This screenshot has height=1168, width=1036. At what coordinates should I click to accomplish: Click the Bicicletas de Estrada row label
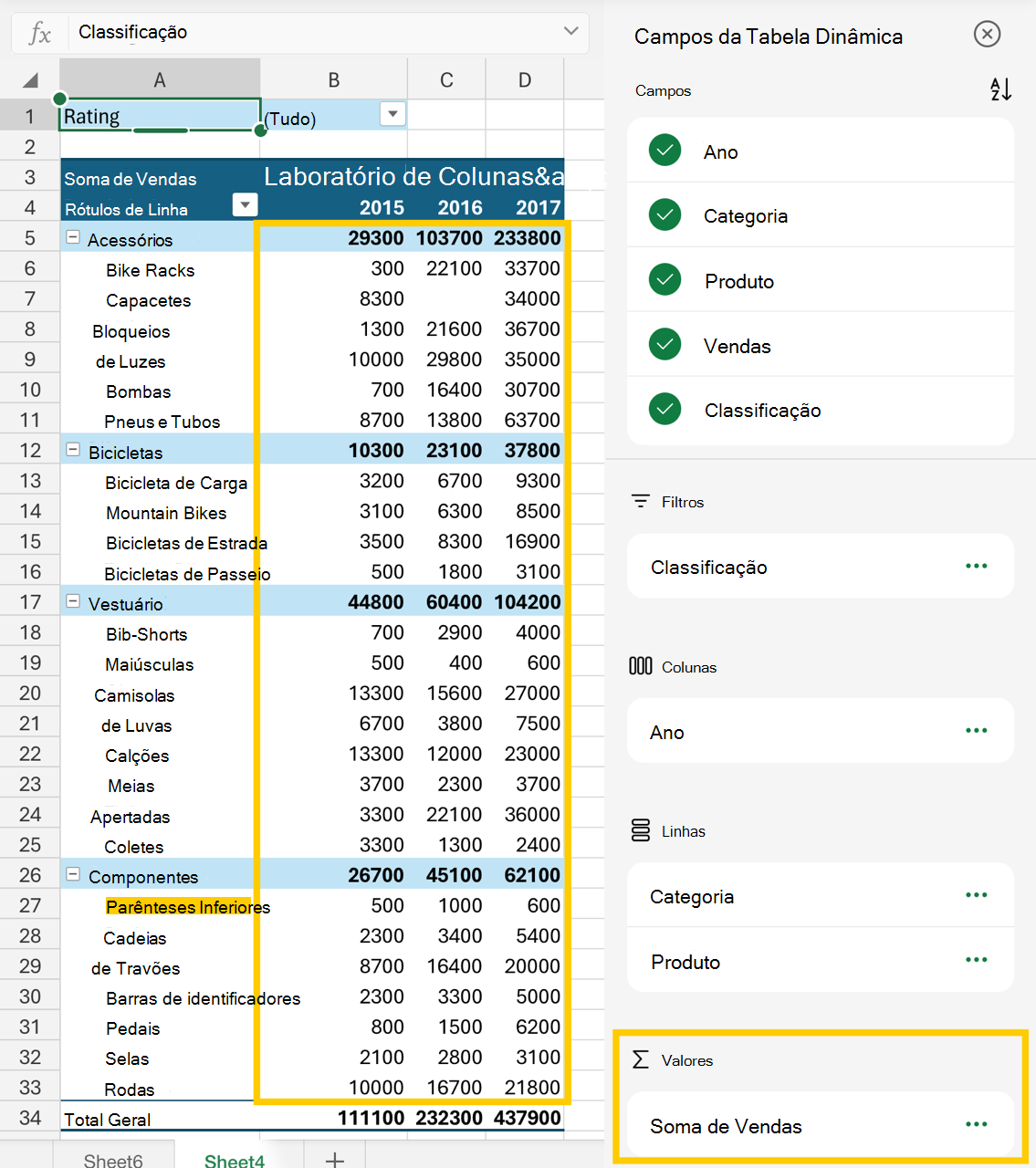[x=186, y=543]
